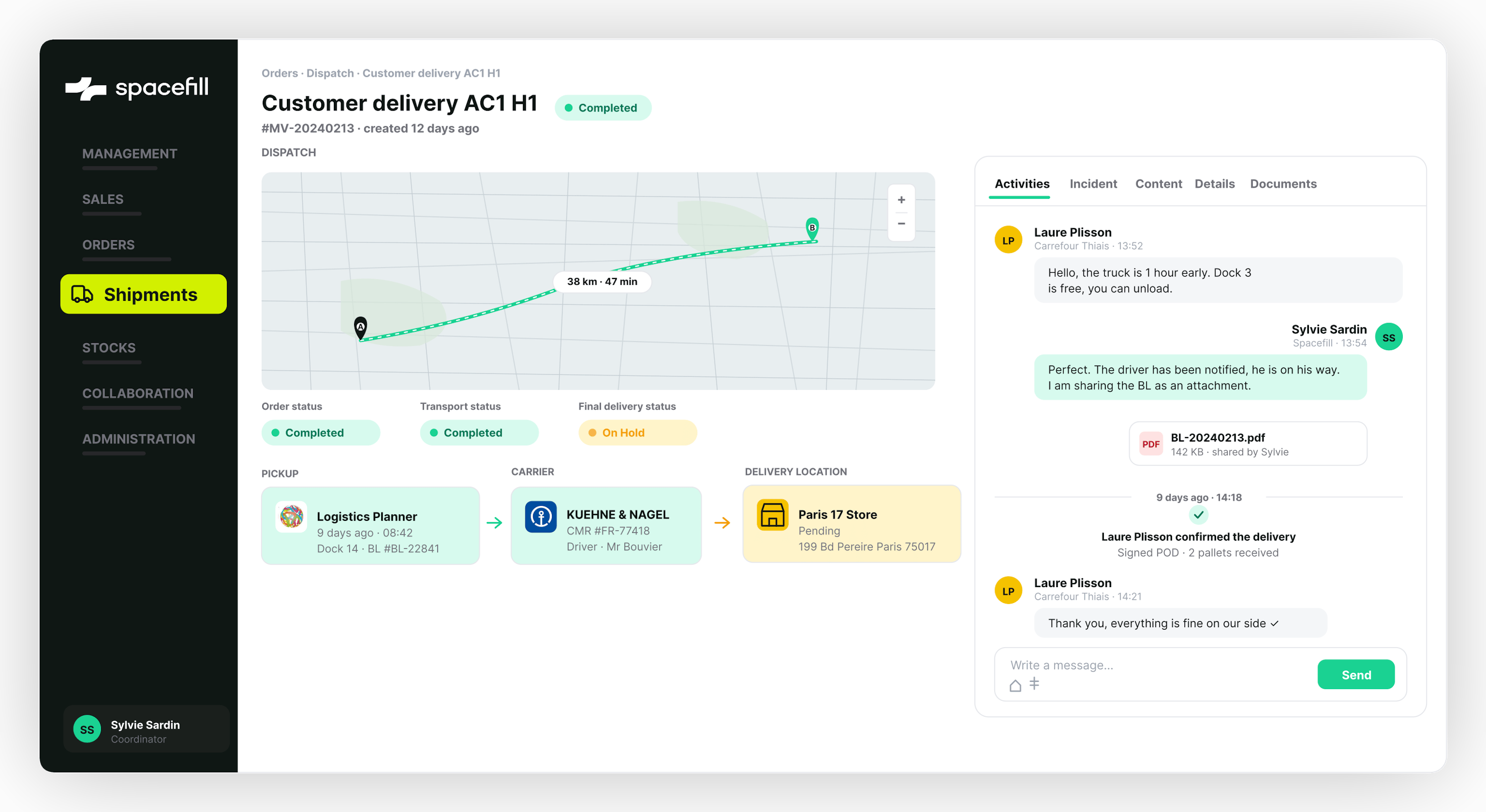This screenshot has height=812, width=1486.
Task: Click the Kuehne & Nagel anchor icon
Action: coord(540,516)
